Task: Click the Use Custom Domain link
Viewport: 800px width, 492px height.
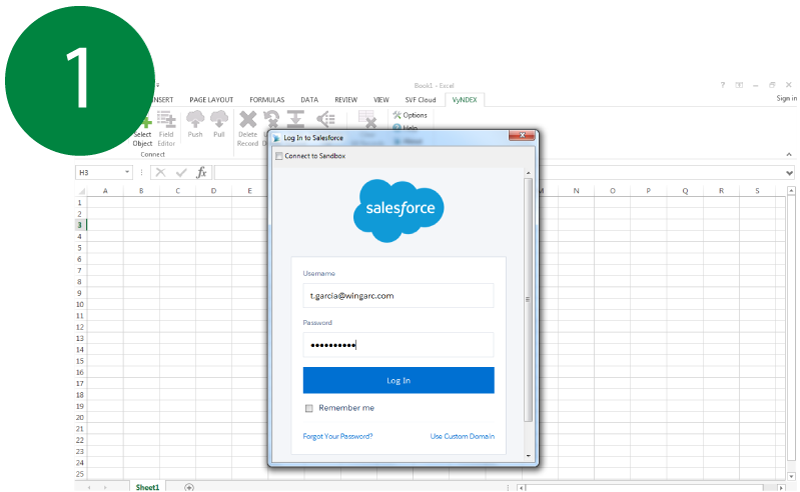Action: click(x=462, y=436)
